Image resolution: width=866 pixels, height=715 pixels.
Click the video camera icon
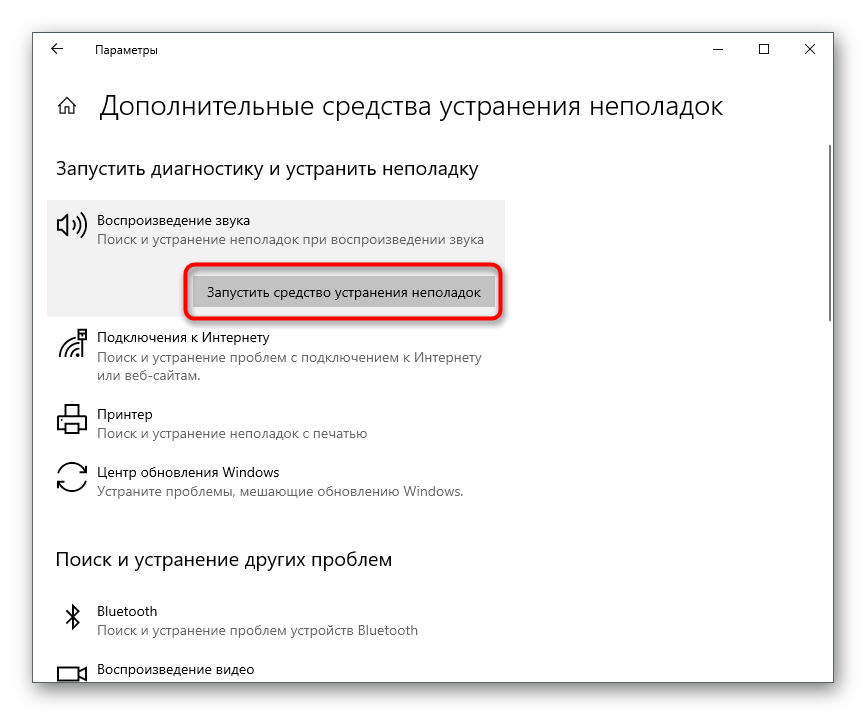pyautogui.click(x=72, y=672)
